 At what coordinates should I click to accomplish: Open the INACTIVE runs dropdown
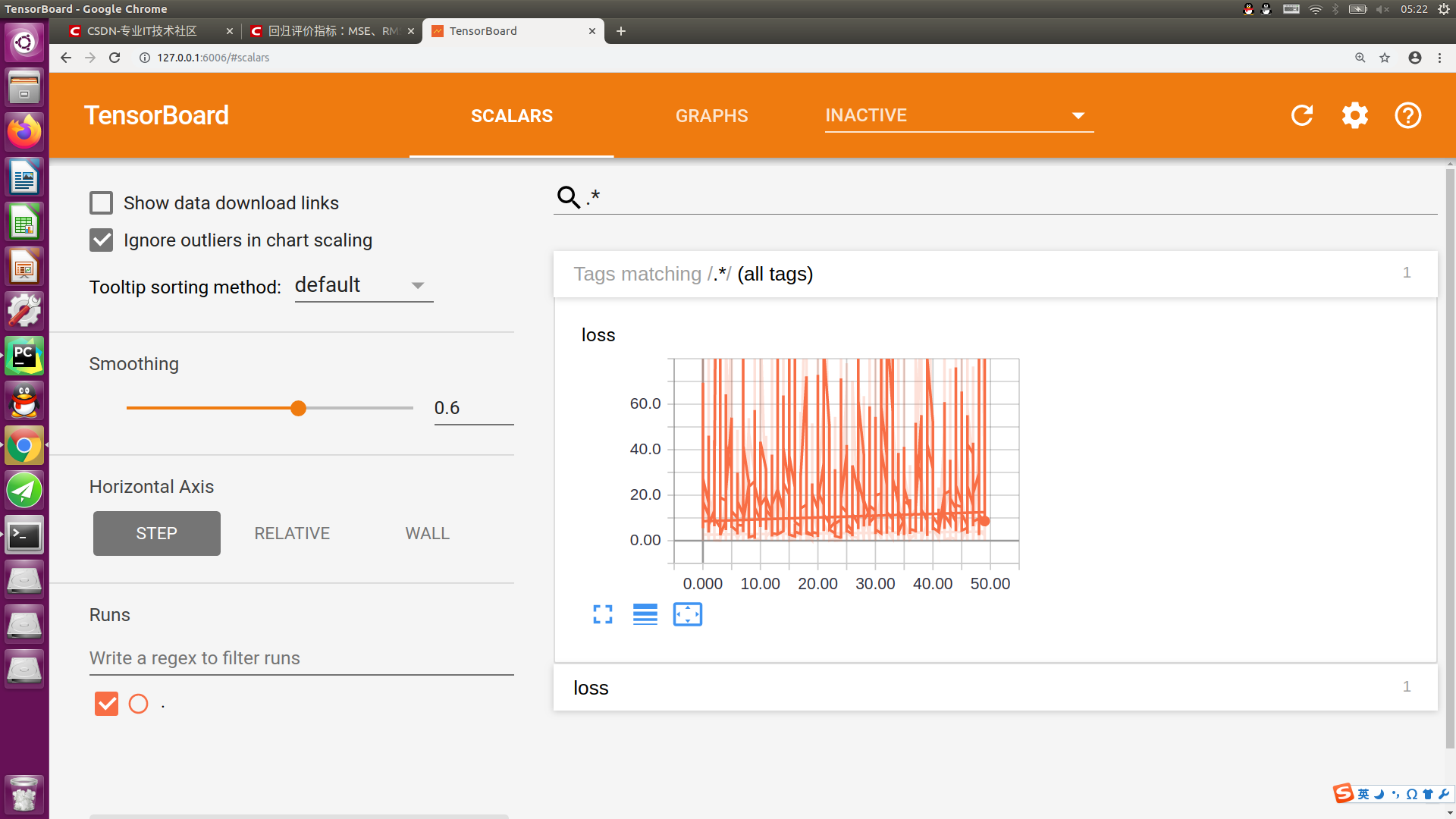coord(958,115)
